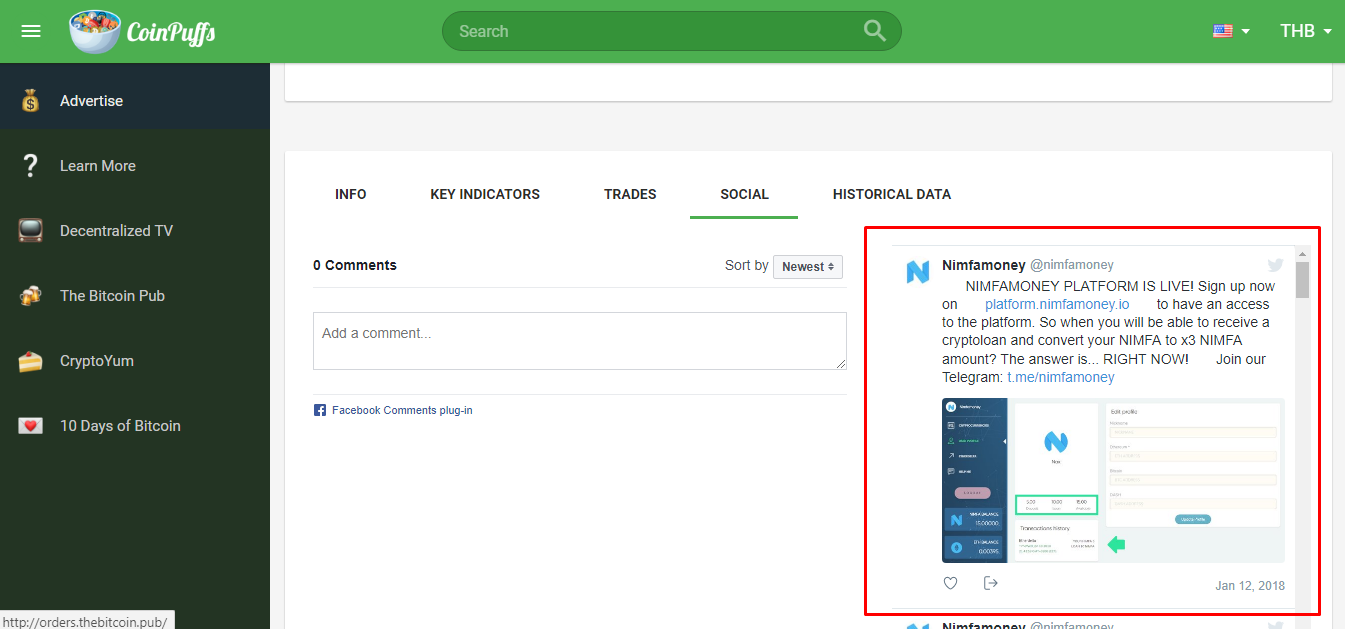Open the t.me/nimfamoney Telegram link

(1060, 377)
